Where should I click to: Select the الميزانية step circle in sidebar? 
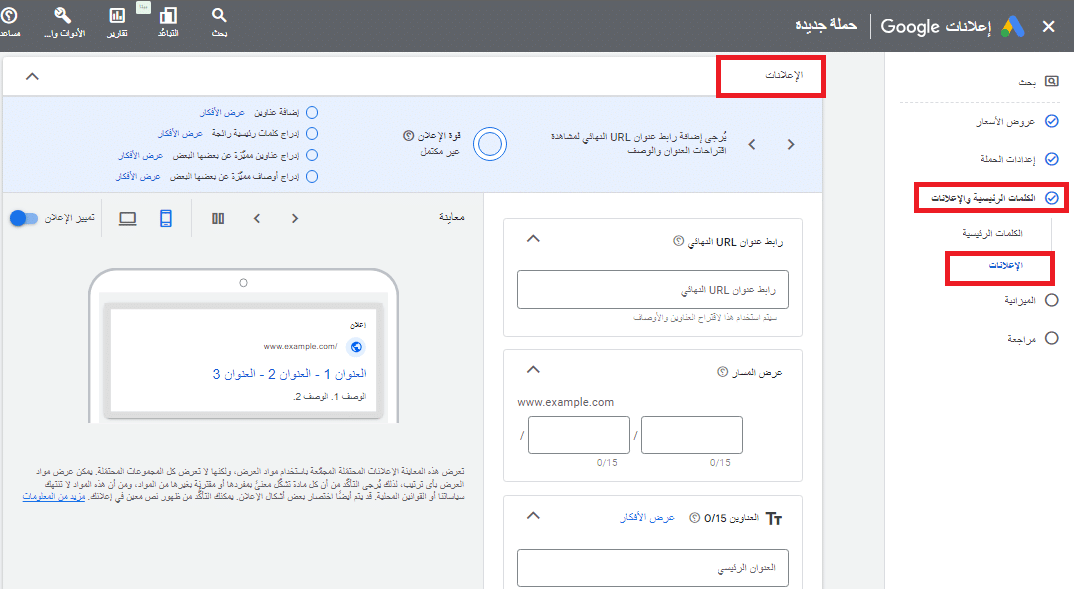(1051, 300)
